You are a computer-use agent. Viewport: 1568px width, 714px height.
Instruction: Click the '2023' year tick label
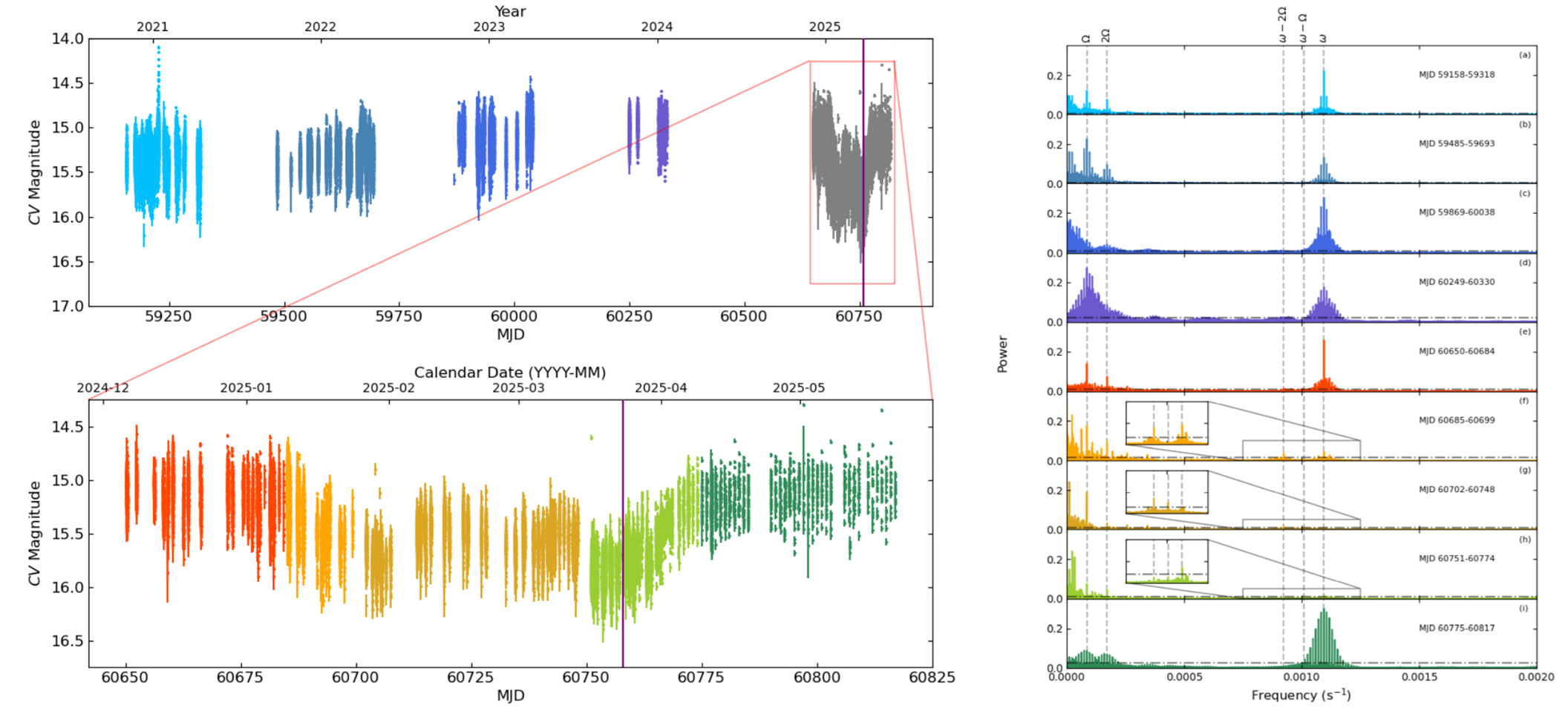pyautogui.click(x=489, y=27)
